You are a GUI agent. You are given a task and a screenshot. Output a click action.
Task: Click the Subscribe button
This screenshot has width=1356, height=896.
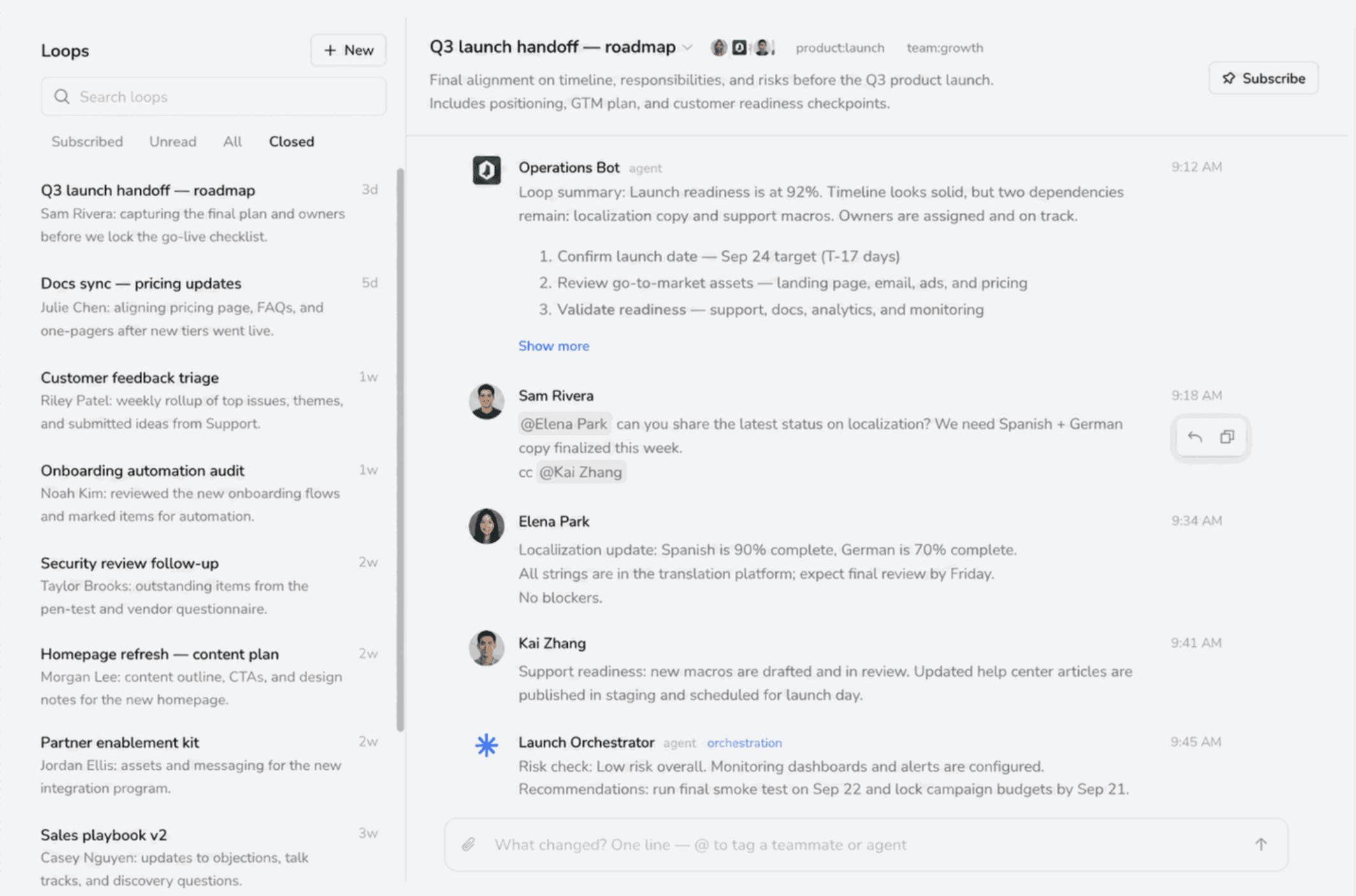[x=1264, y=78]
